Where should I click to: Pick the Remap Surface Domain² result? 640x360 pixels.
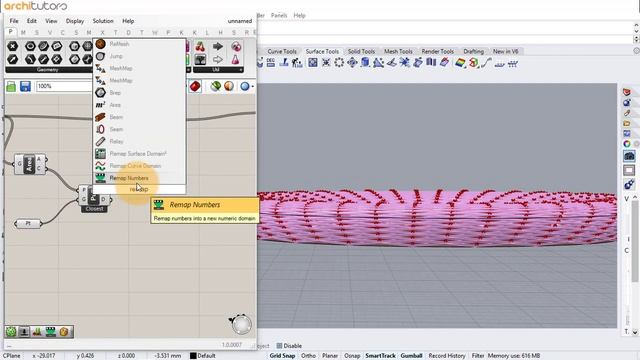click(139, 153)
